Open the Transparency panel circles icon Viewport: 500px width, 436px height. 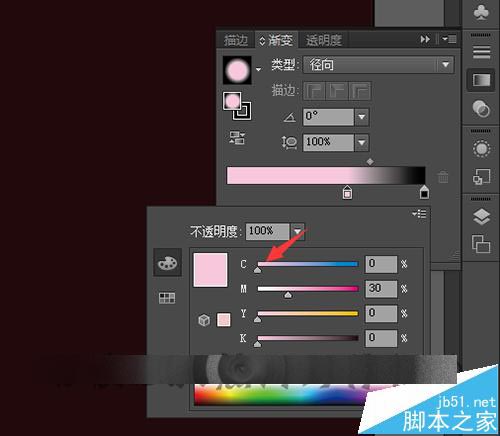pyautogui.click(x=481, y=109)
